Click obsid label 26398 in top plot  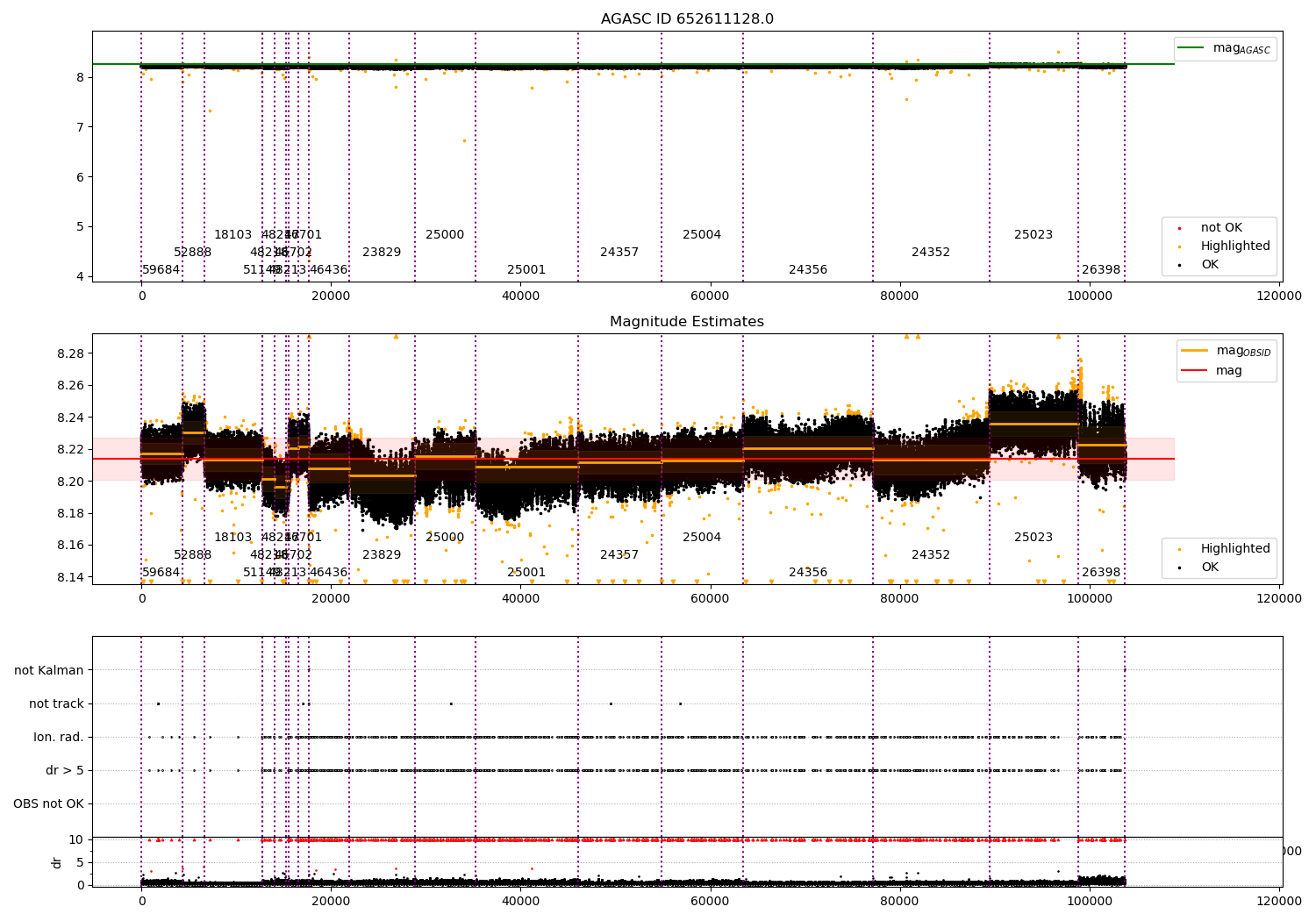1101,270
